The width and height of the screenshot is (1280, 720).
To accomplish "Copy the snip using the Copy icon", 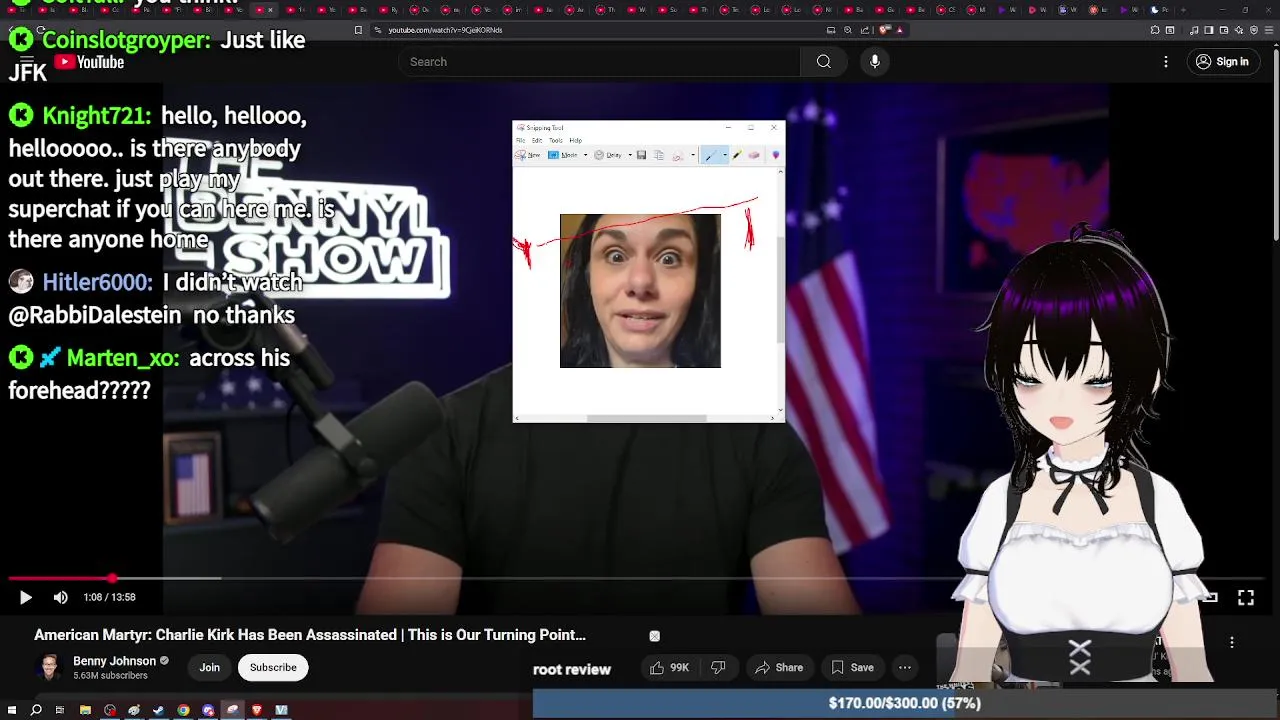I will (659, 155).
